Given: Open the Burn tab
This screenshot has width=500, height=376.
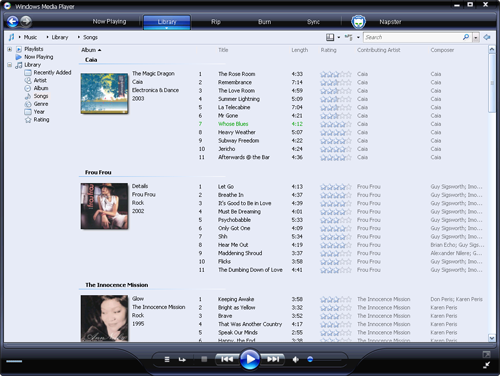Looking at the screenshot, I should click(x=264, y=22).
